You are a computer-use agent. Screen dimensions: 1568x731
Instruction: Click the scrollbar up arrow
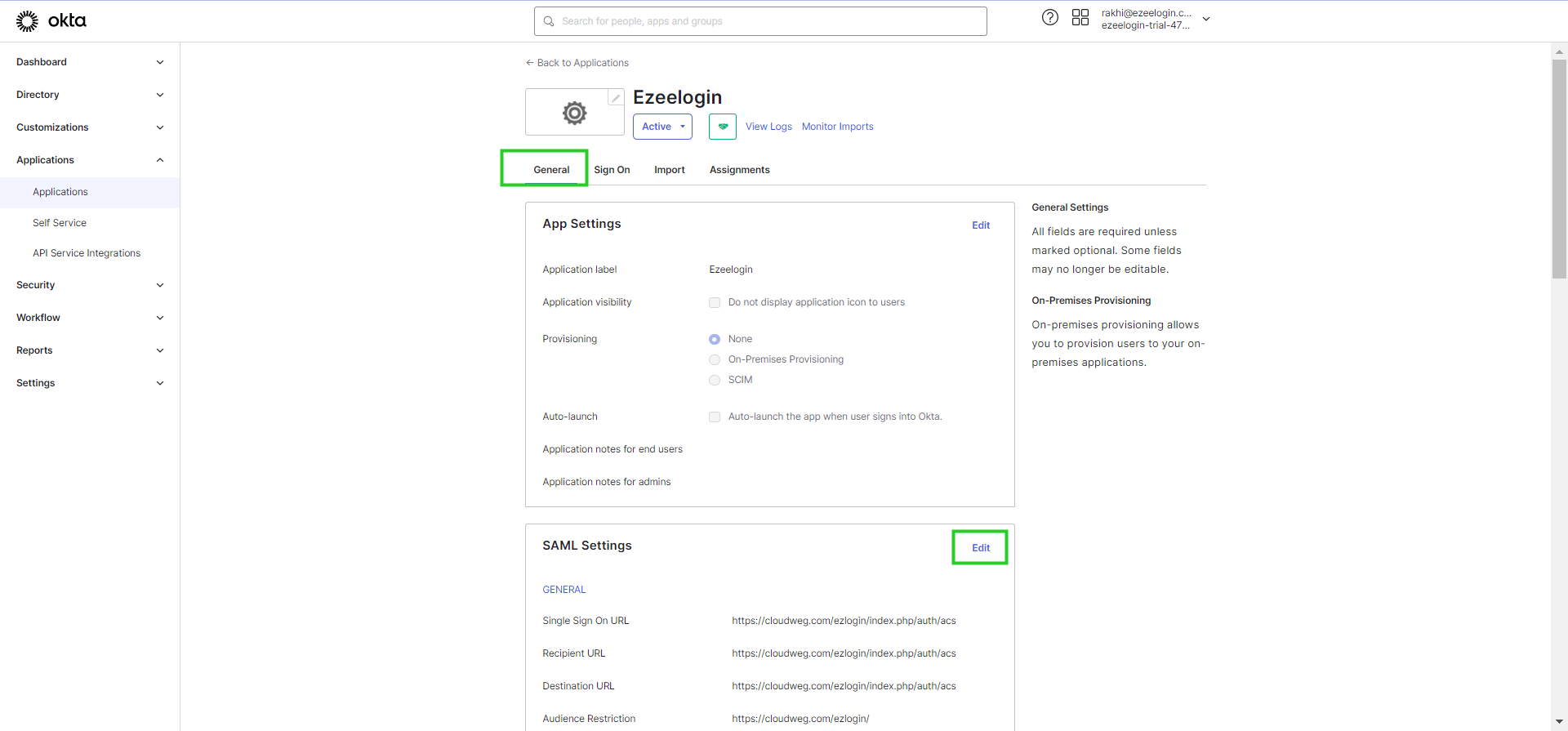pos(1559,51)
